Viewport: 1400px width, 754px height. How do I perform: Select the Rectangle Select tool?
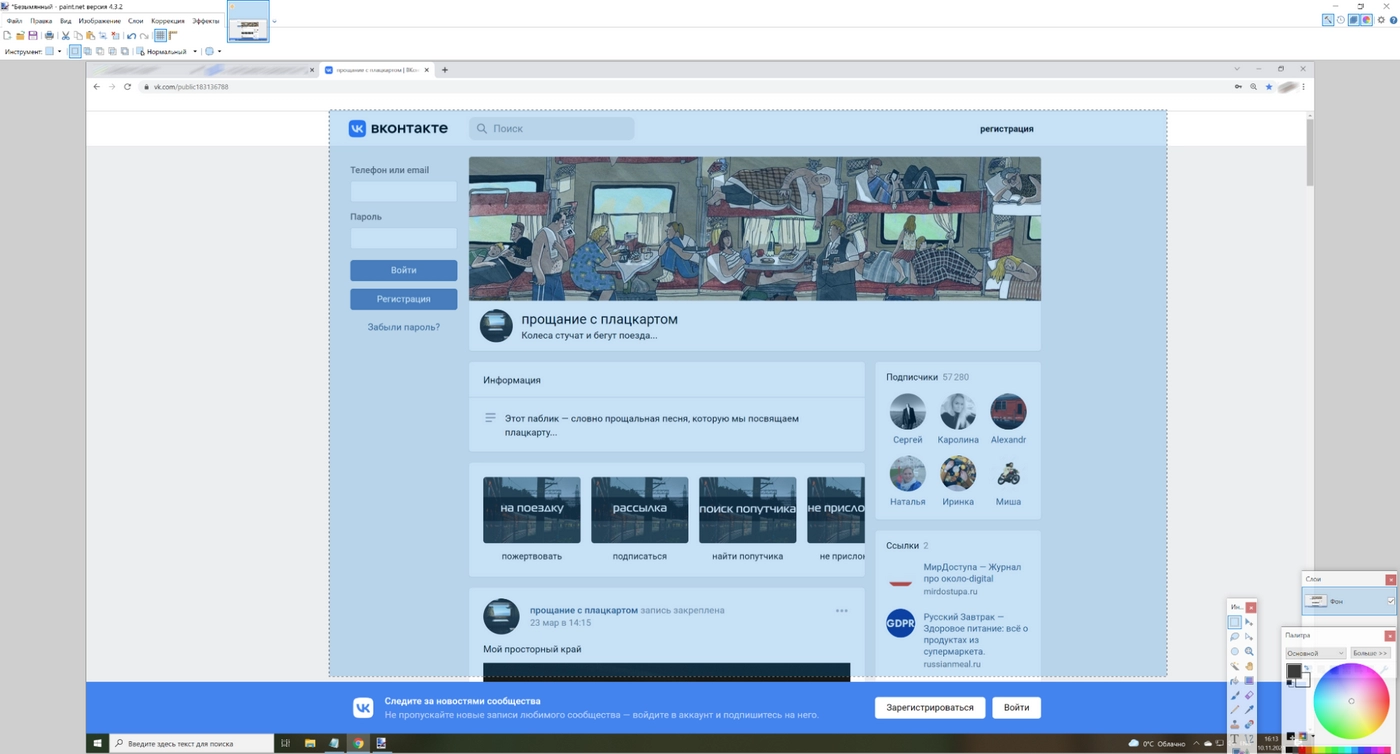[x=1235, y=622]
